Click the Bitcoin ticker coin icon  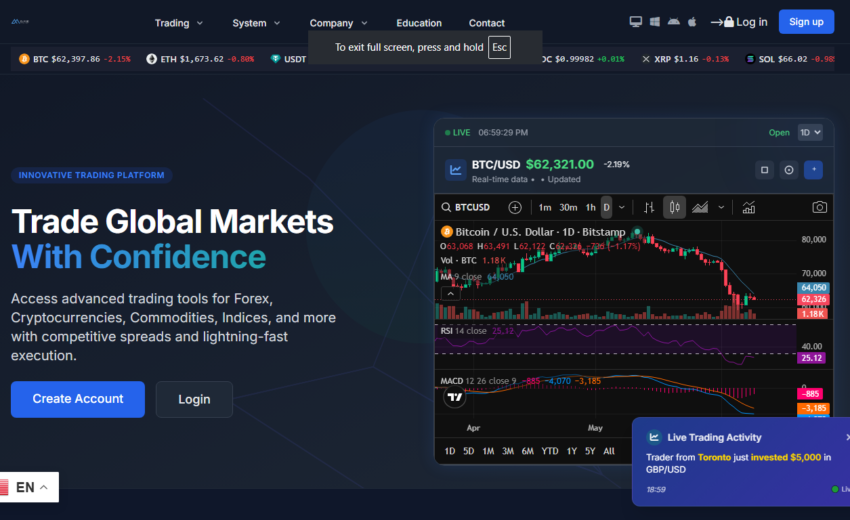click(24, 59)
